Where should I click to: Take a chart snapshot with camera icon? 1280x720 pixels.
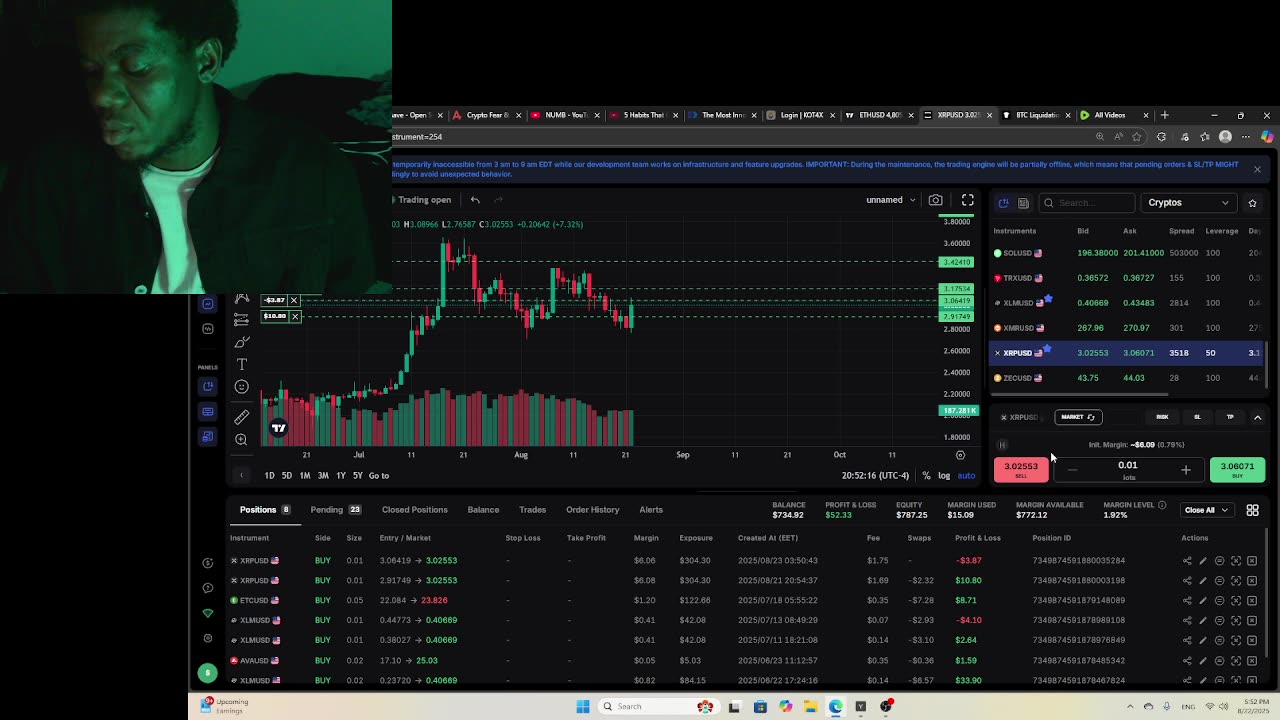(x=935, y=200)
